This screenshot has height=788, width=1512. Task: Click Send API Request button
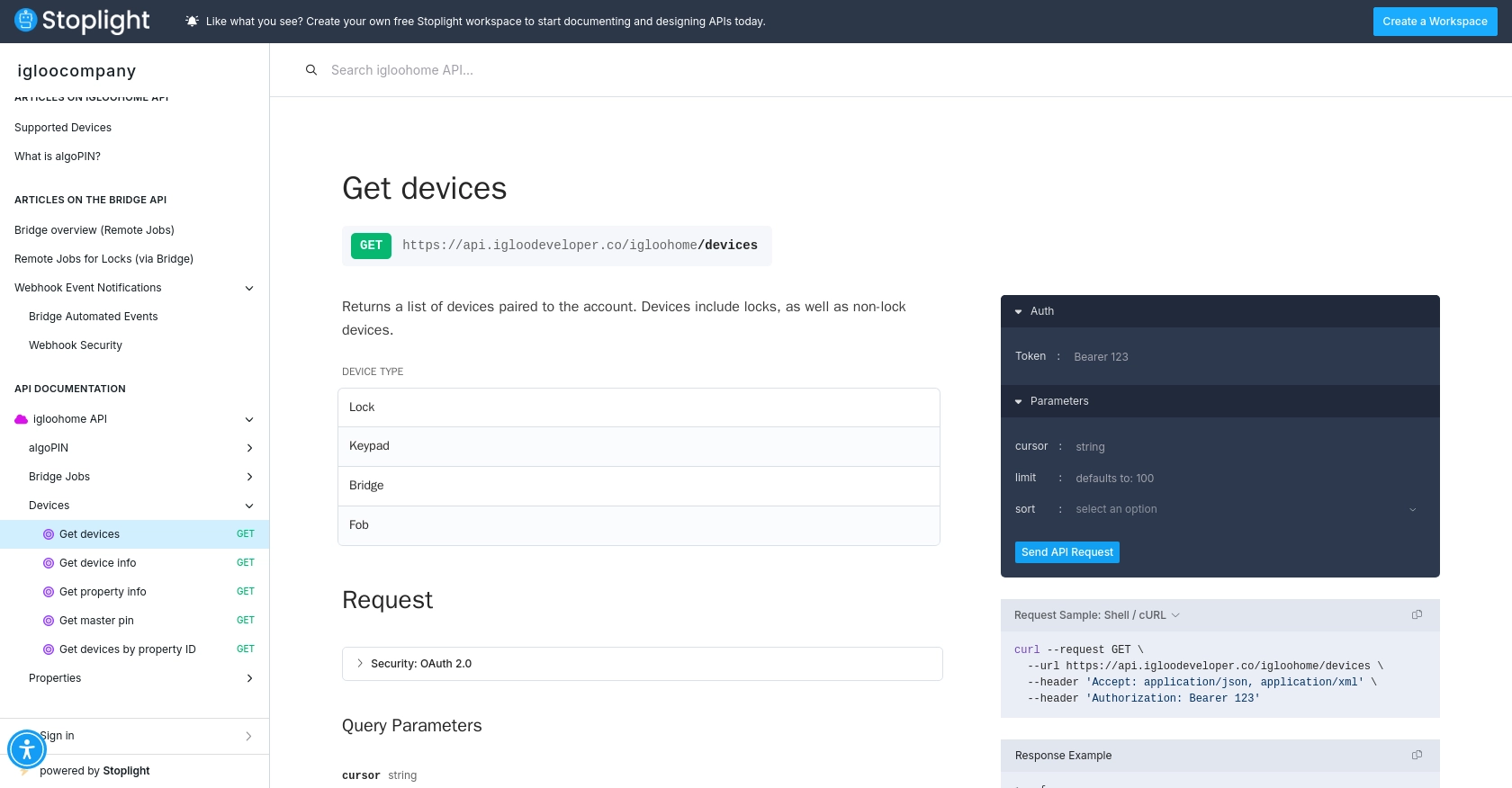click(1067, 552)
